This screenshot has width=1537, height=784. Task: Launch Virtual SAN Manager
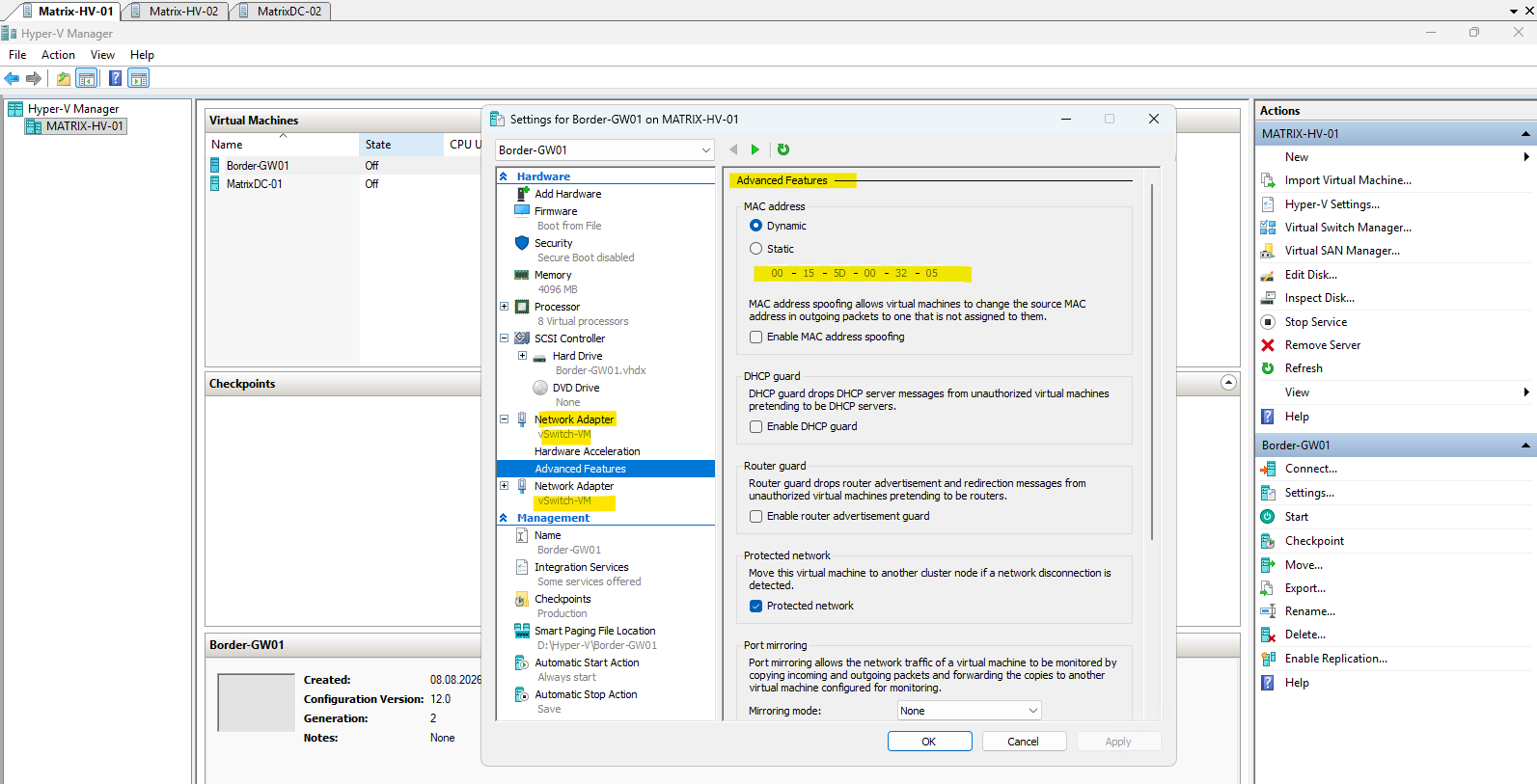pyautogui.click(x=1342, y=251)
